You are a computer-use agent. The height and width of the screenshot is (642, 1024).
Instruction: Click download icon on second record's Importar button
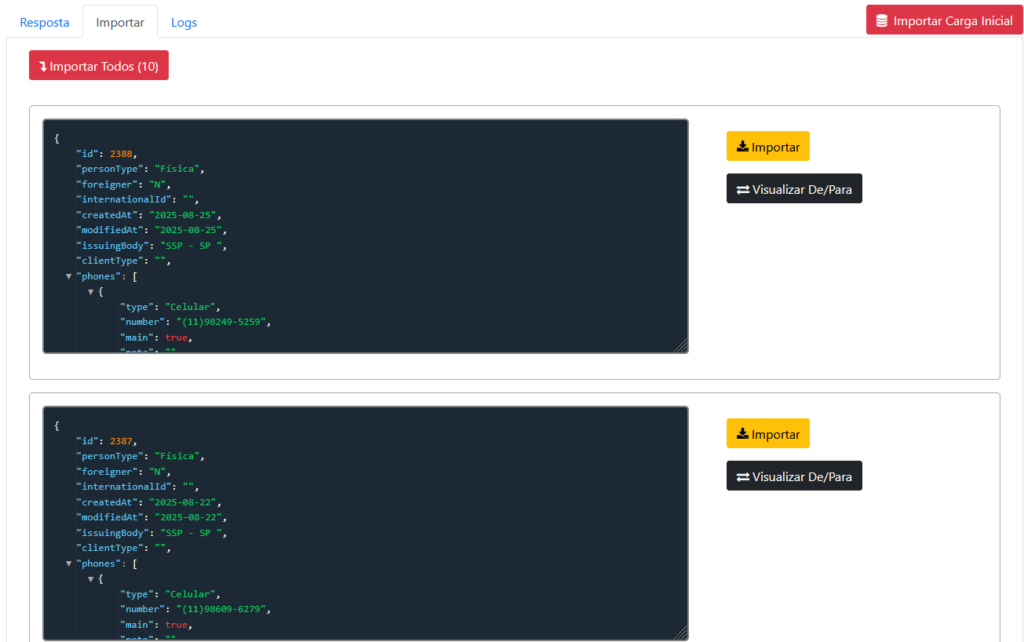[x=742, y=434]
